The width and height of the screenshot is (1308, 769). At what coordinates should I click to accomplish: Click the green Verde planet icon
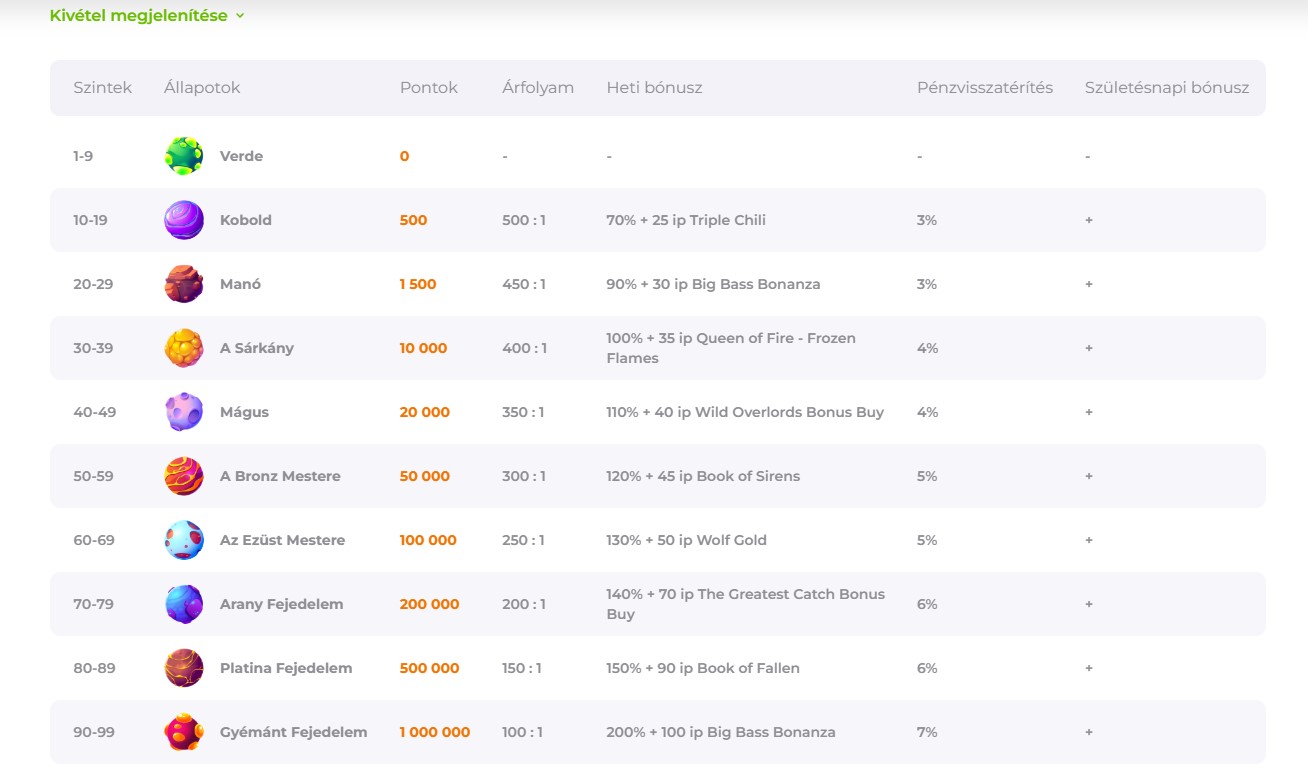[184, 156]
